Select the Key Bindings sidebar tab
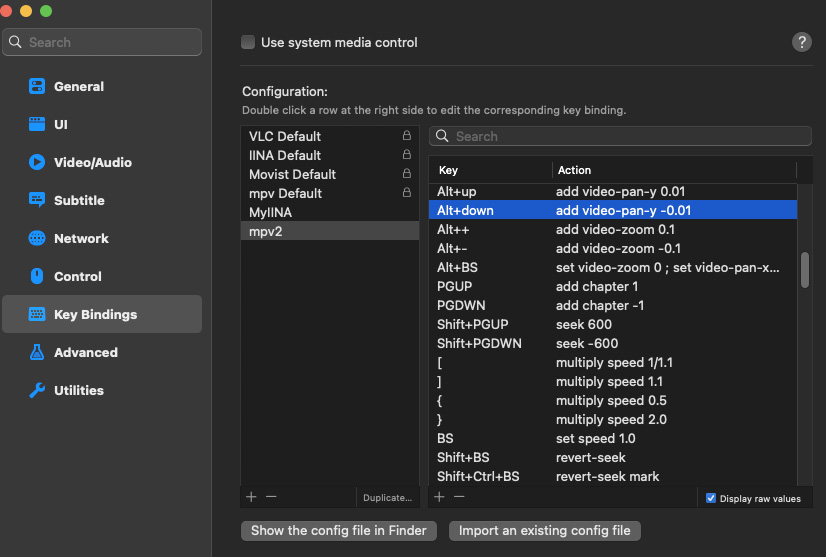The height and width of the screenshot is (557, 826). [95, 314]
